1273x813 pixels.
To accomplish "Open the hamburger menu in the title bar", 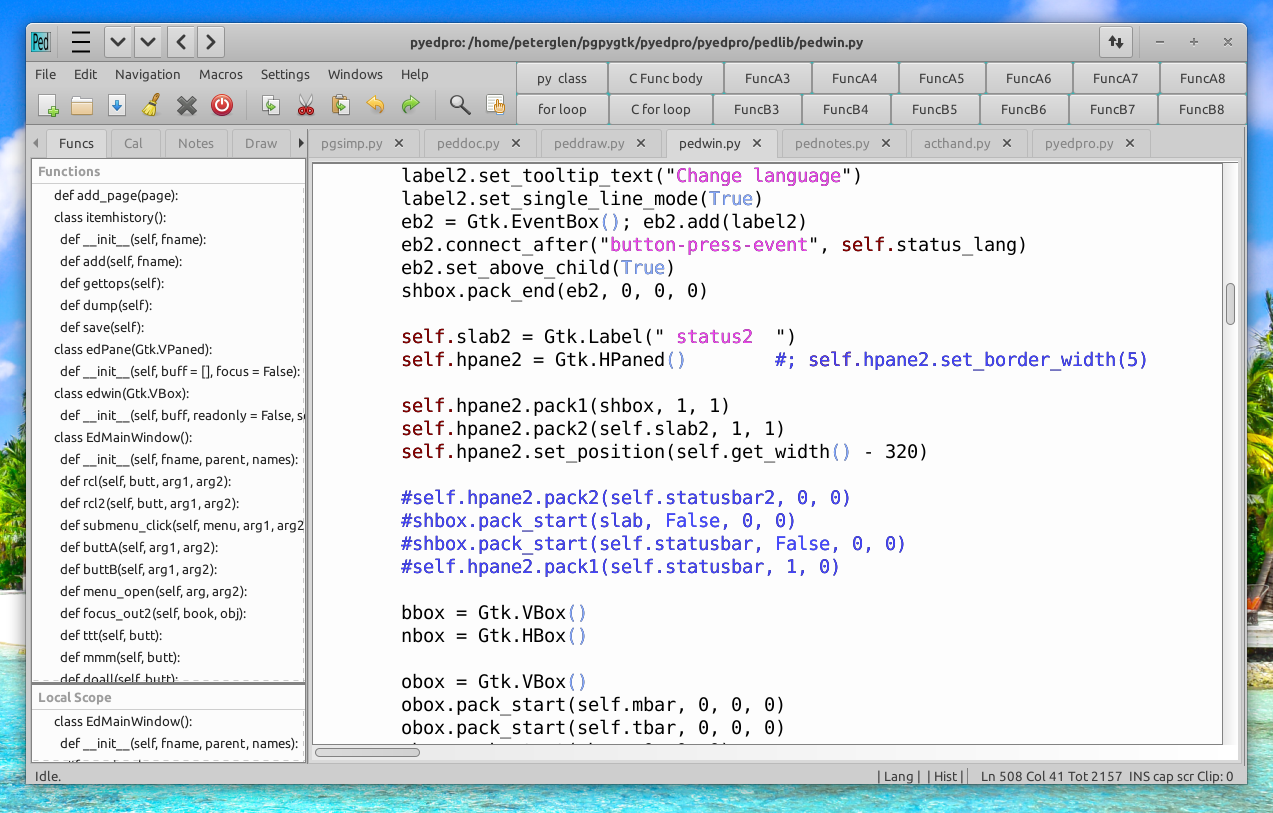I will tap(81, 42).
